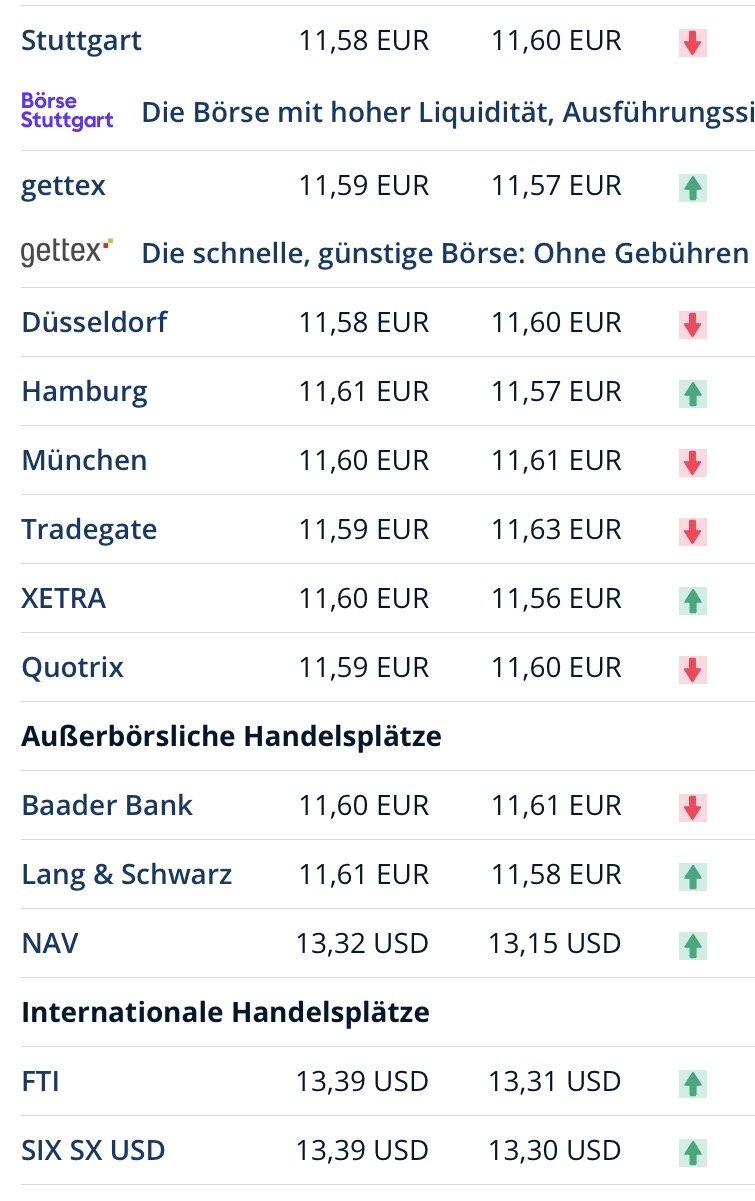Screen dimensions: 755x1201
Task: Click the green up arrow beside gettex
Action: pyautogui.click(x=692, y=187)
